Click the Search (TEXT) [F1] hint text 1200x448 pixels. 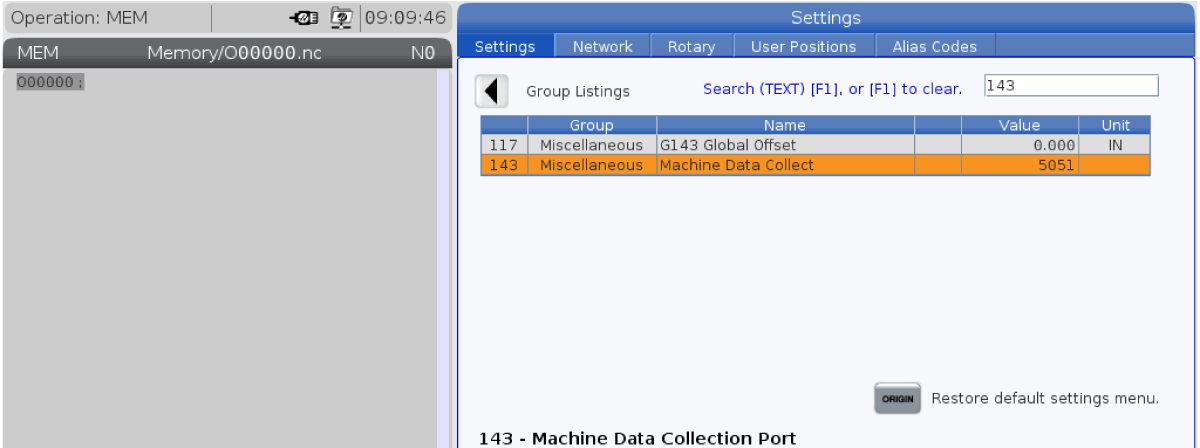832,89
